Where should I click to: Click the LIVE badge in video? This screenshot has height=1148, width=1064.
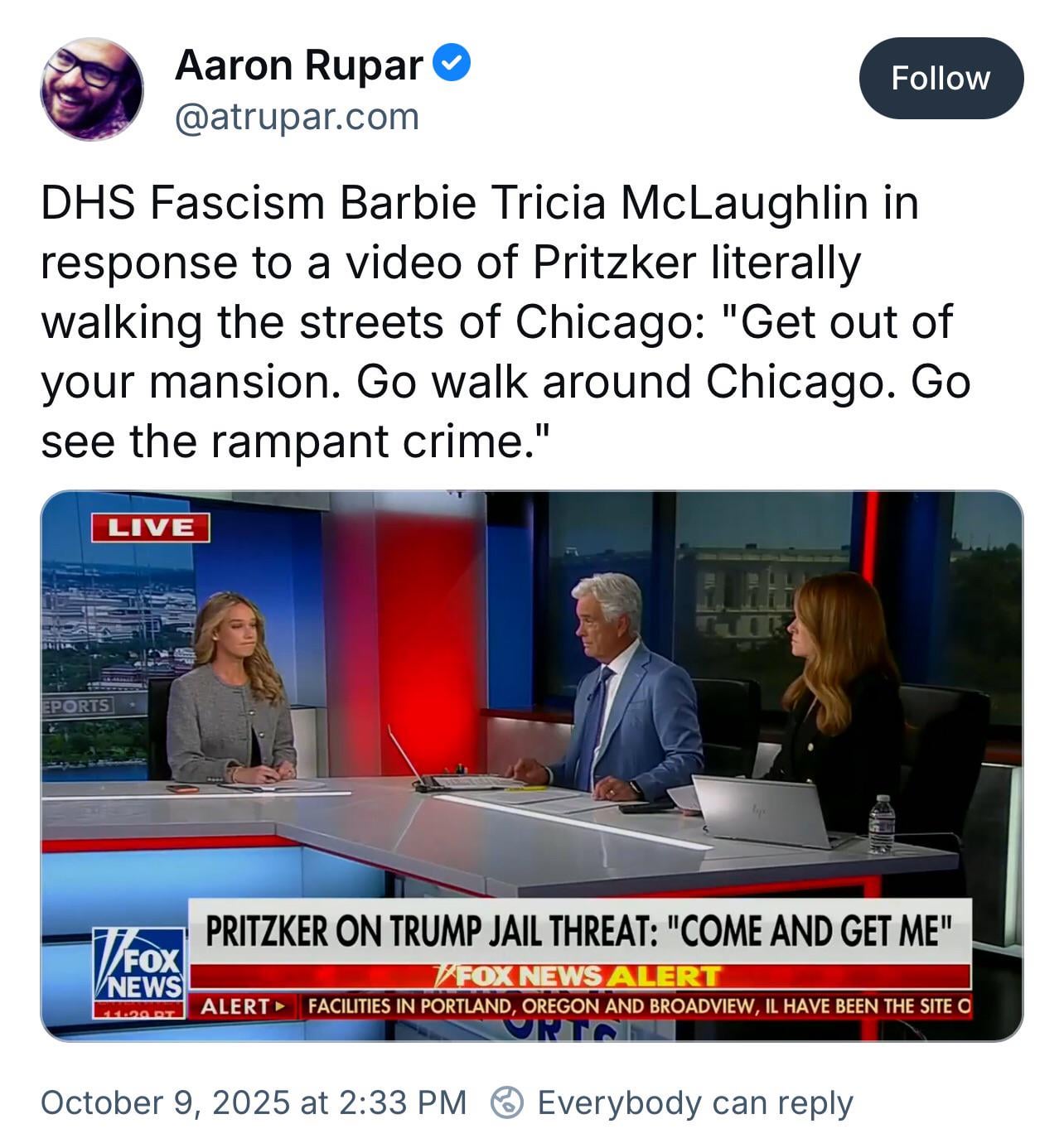click(x=151, y=528)
